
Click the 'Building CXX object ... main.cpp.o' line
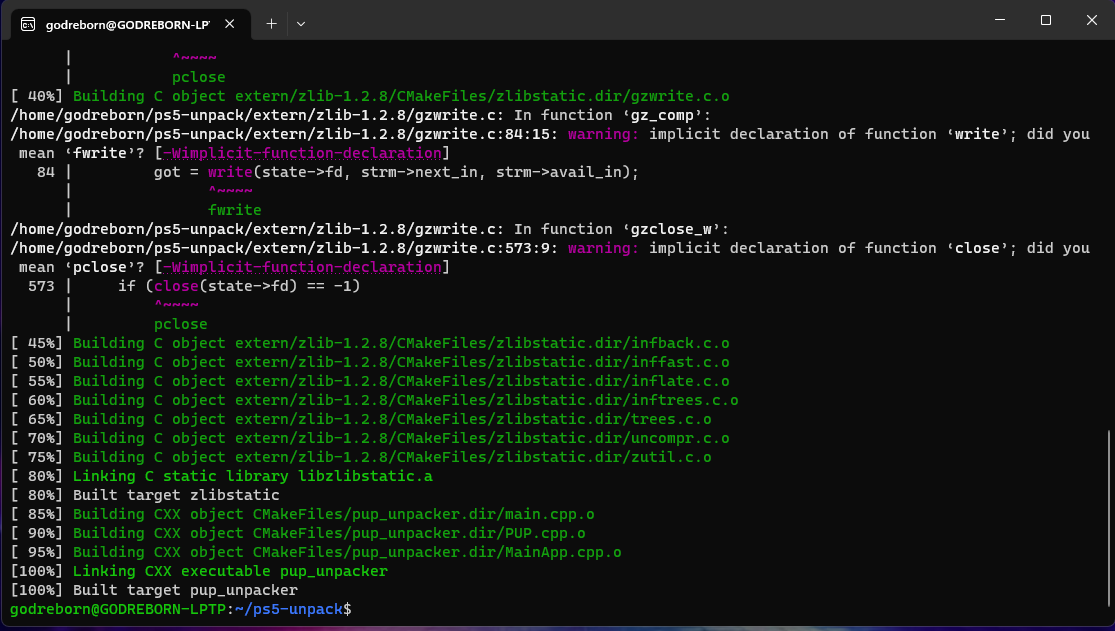click(302, 514)
